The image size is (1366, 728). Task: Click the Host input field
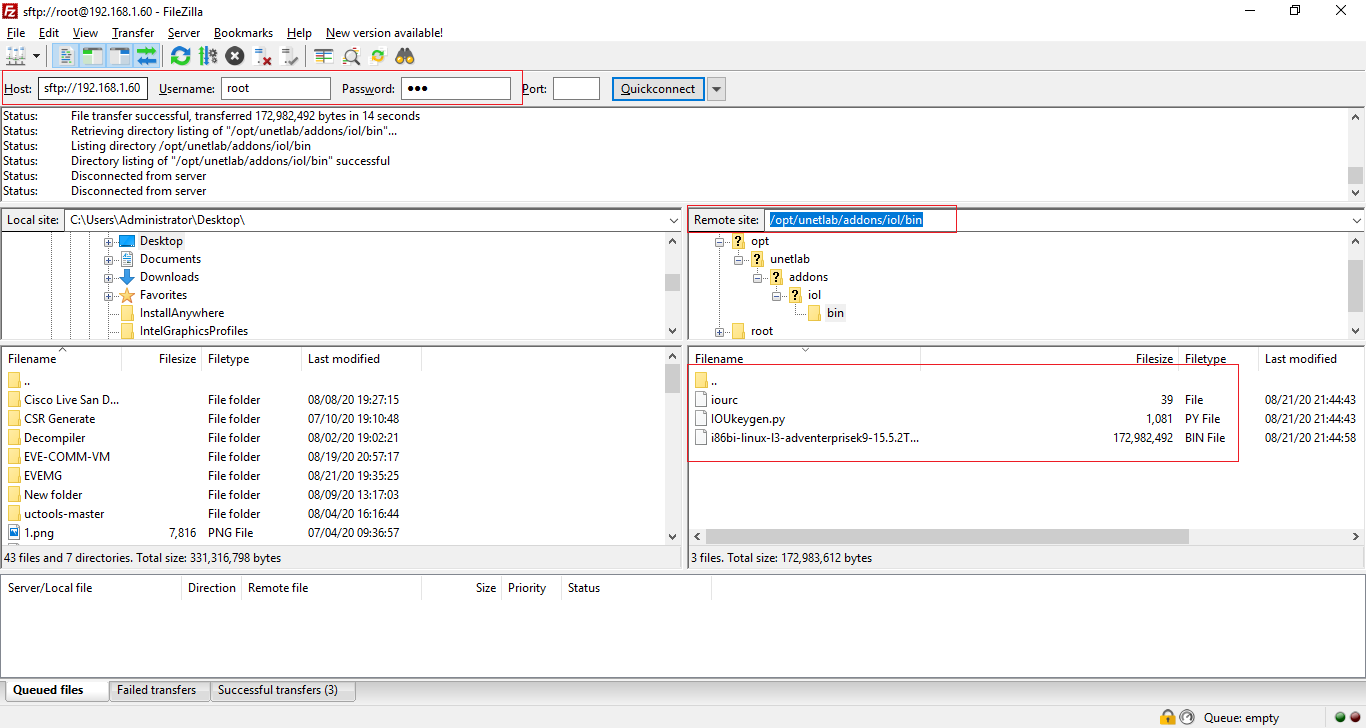coord(93,89)
